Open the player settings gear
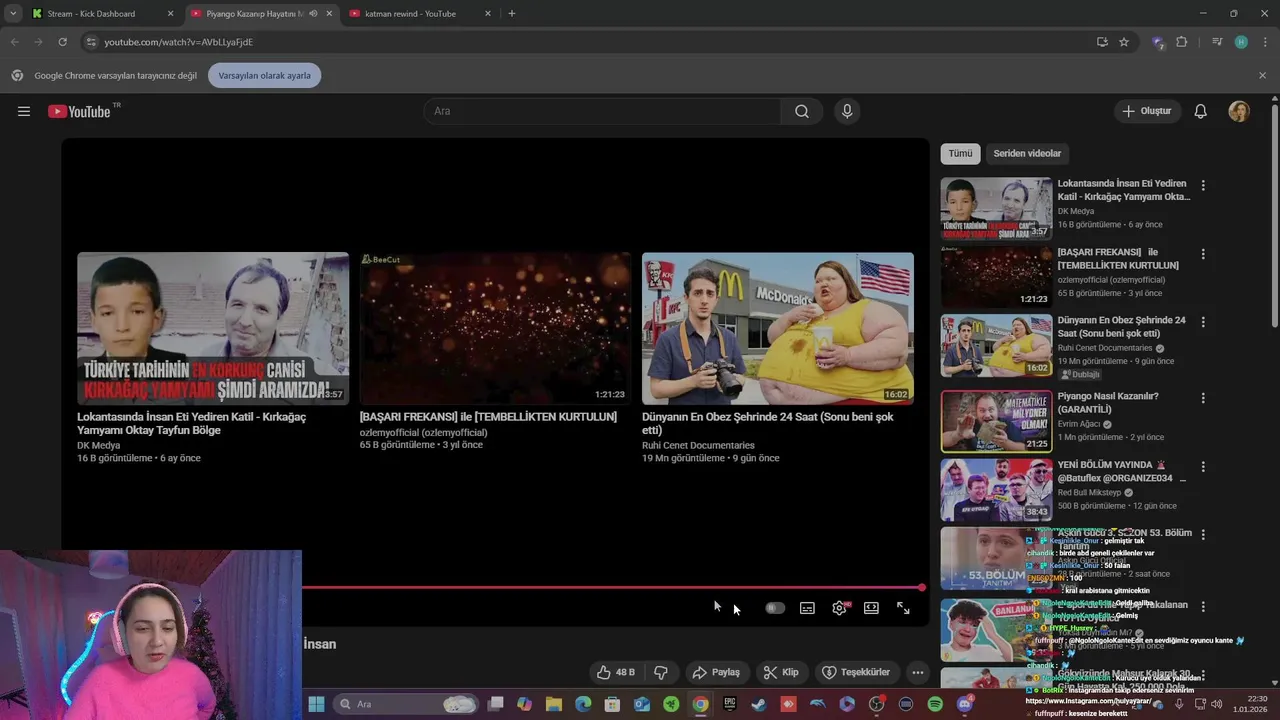The image size is (1280, 720). click(x=839, y=608)
